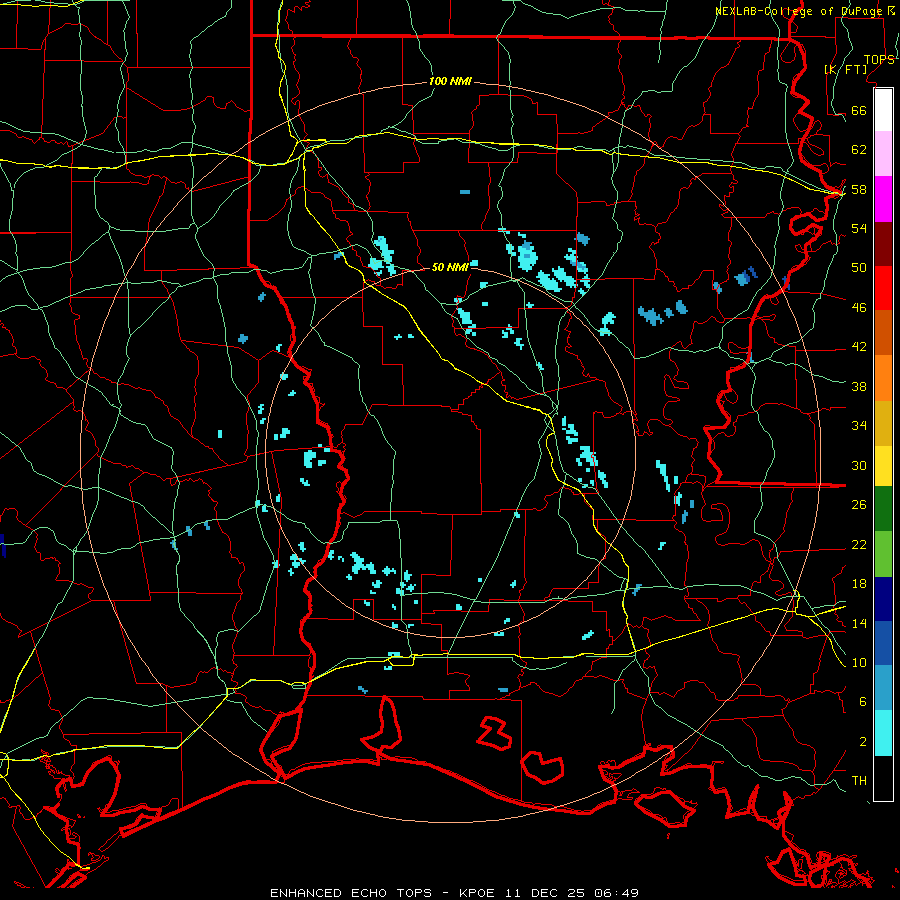The image size is (900, 900).
Task: Click the legend value "26"
Action: [859, 505]
